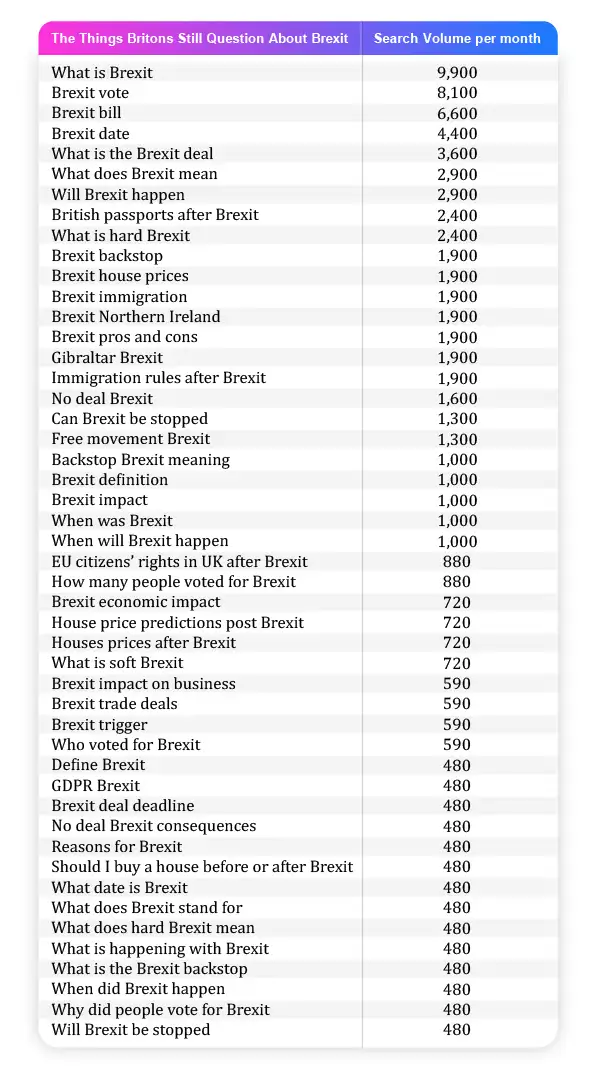Click 'When will Brexit happen' row
Viewport: 600px width, 1086px height.
point(298,541)
